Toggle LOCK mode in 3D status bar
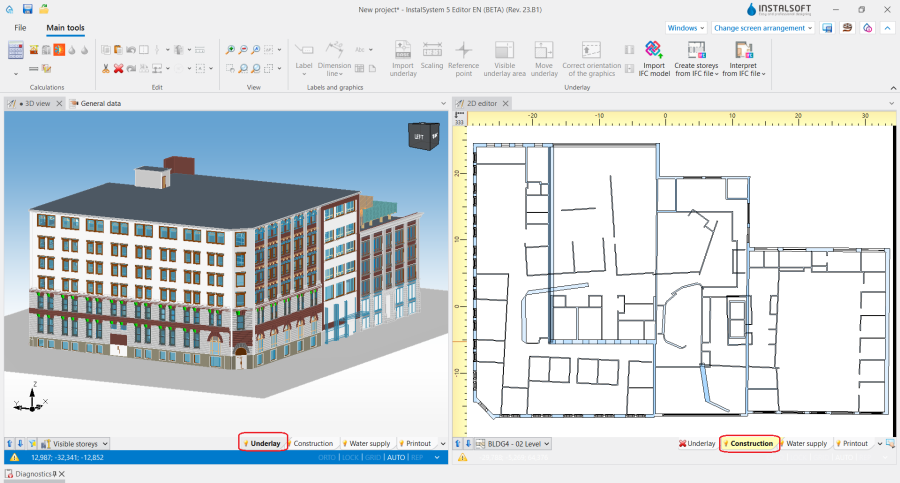The width and height of the screenshot is (900, 483). [350, 458]
